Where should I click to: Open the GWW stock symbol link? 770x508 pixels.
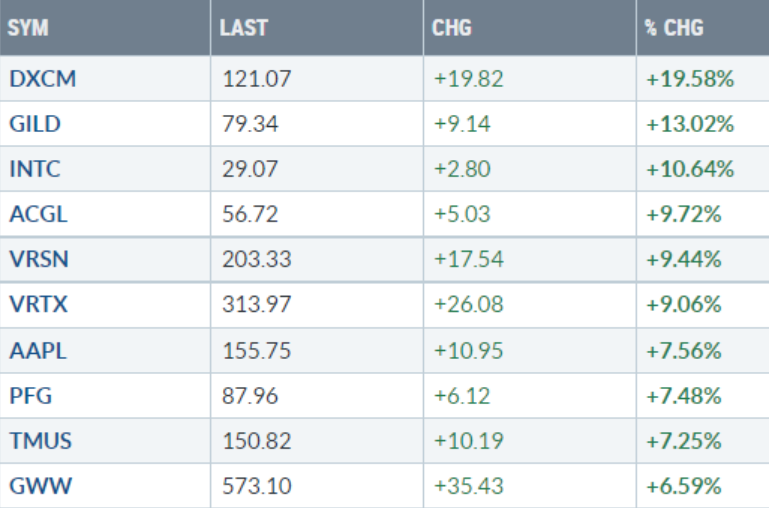36,486
